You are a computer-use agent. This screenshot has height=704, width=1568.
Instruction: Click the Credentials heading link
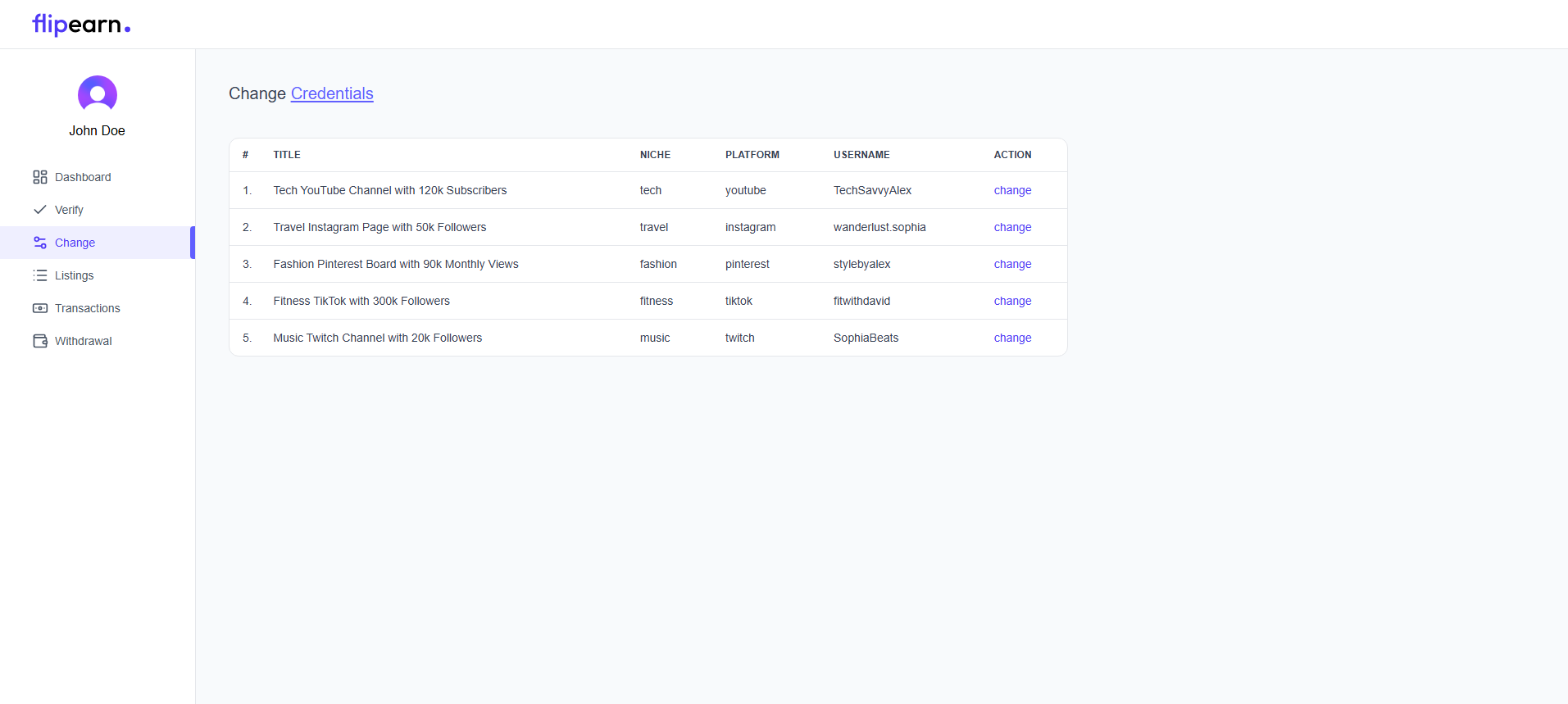[332, 93]
